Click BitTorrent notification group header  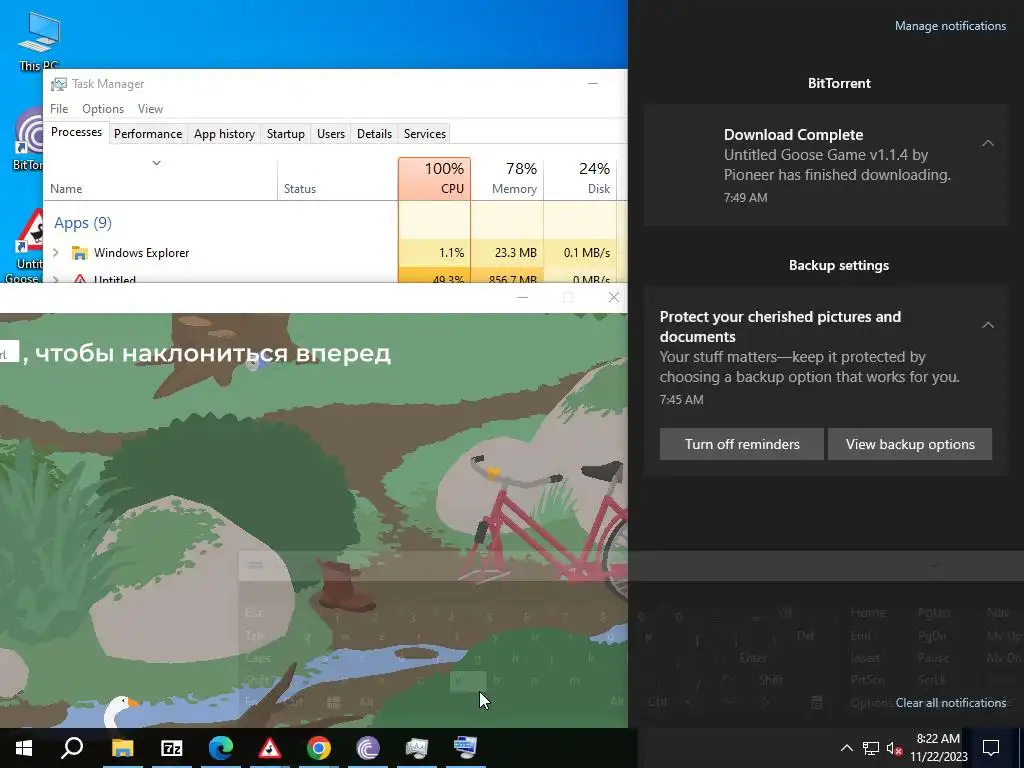(x=839, y=83)
